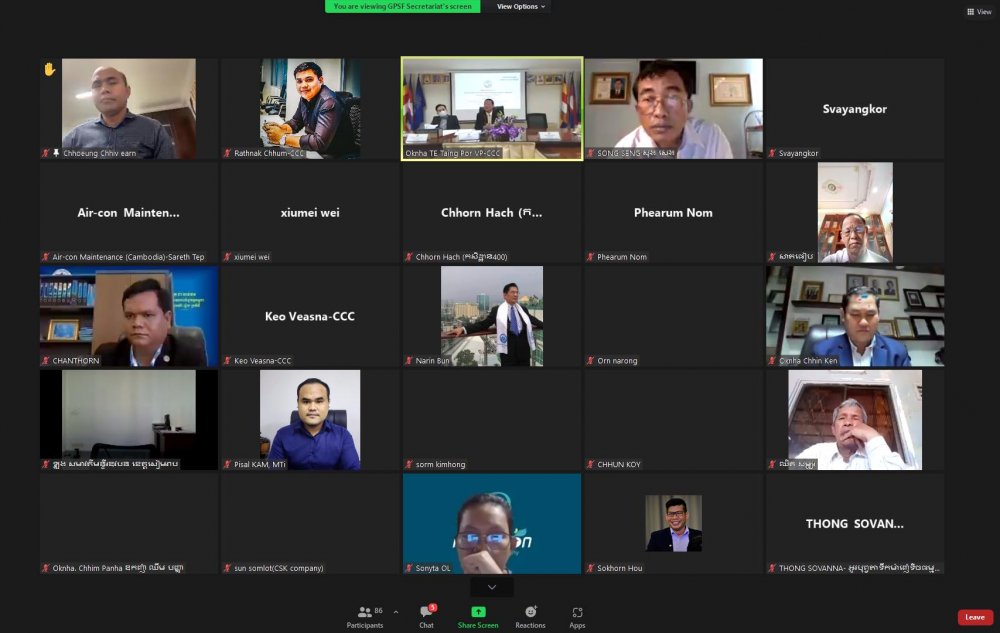The width and height of the screenshot is (1000, 633).
Task: Select the Sokhorn Hou video tile
Action: [673, 523]
